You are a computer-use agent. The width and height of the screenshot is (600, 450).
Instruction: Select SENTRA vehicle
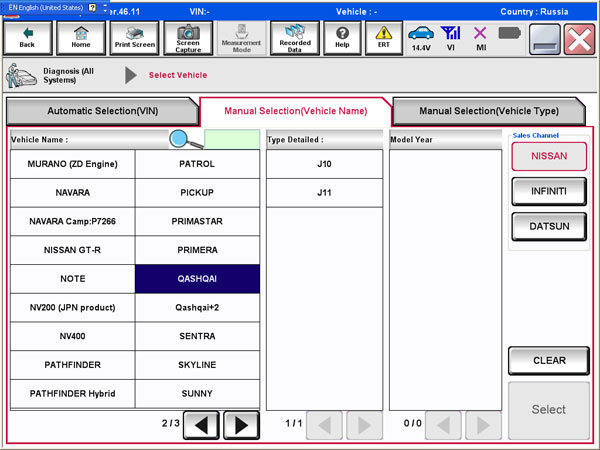click(x=197, y=336)
